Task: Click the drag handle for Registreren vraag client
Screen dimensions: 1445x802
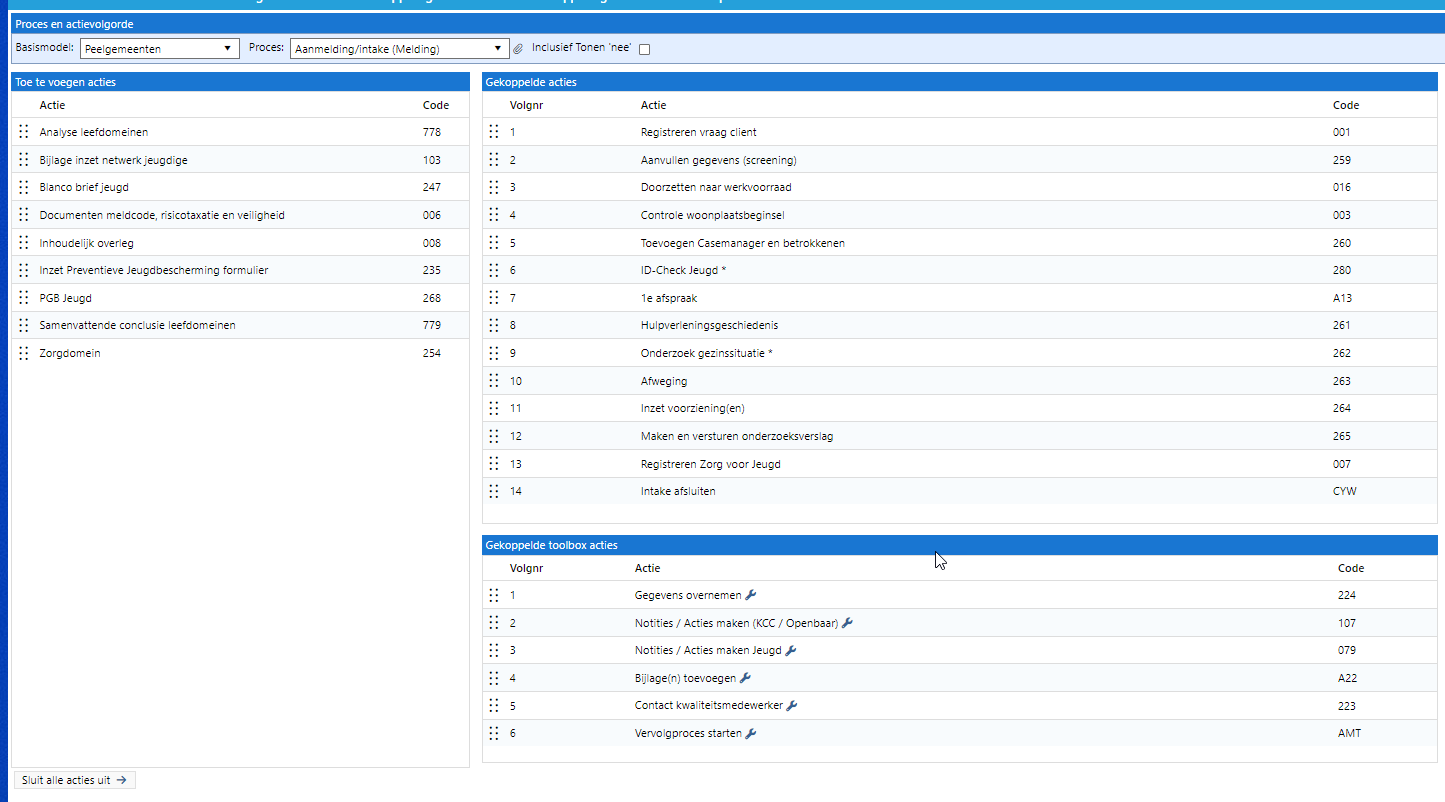Action: click(x=493, y=132)
